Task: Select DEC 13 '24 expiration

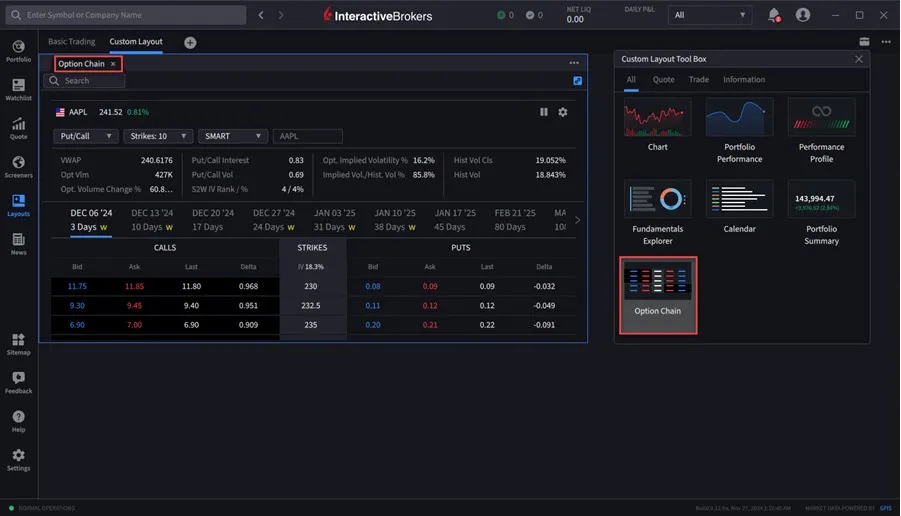Action: click(x=152, y=220)
